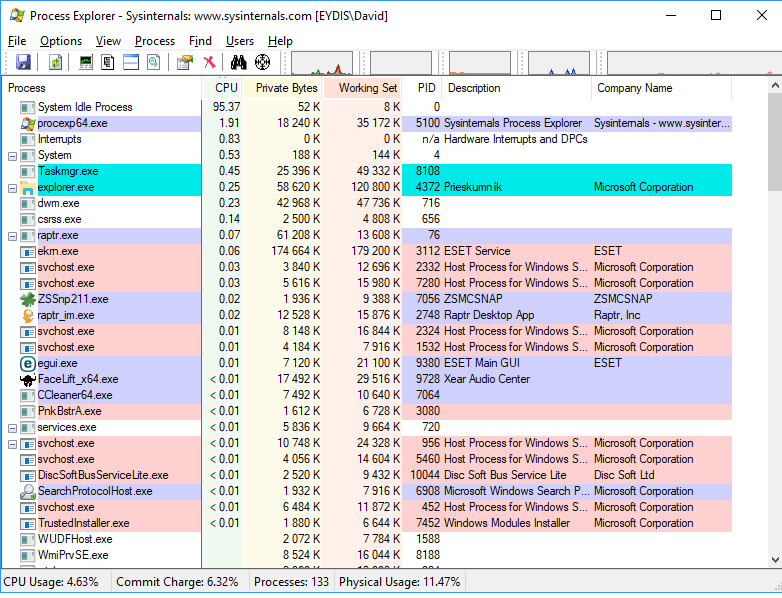The height and width of the screenshot is (598, 782).
Task: Click the ZSSnp211.exe green clover icon
Action: (28, 299)
